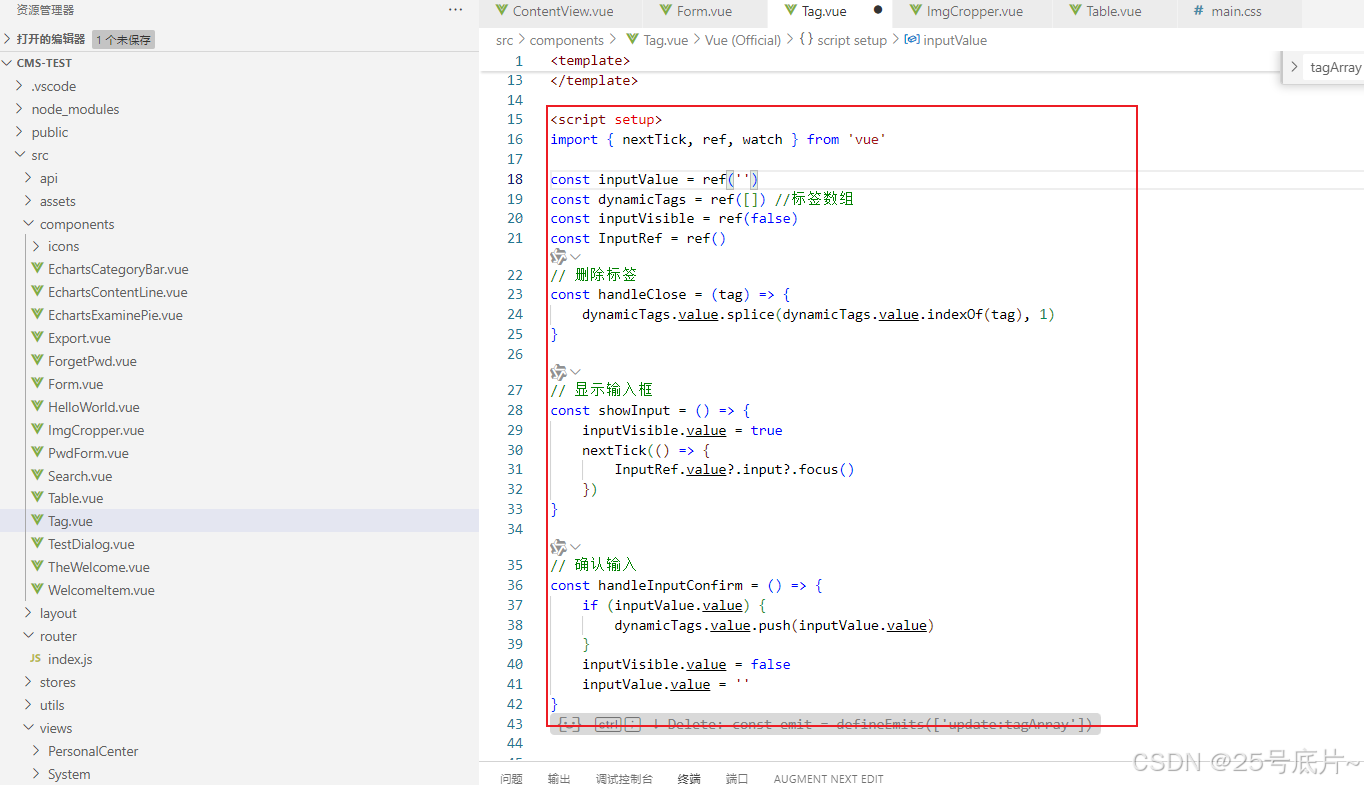Collapse the views folder

tap(28, 728)
